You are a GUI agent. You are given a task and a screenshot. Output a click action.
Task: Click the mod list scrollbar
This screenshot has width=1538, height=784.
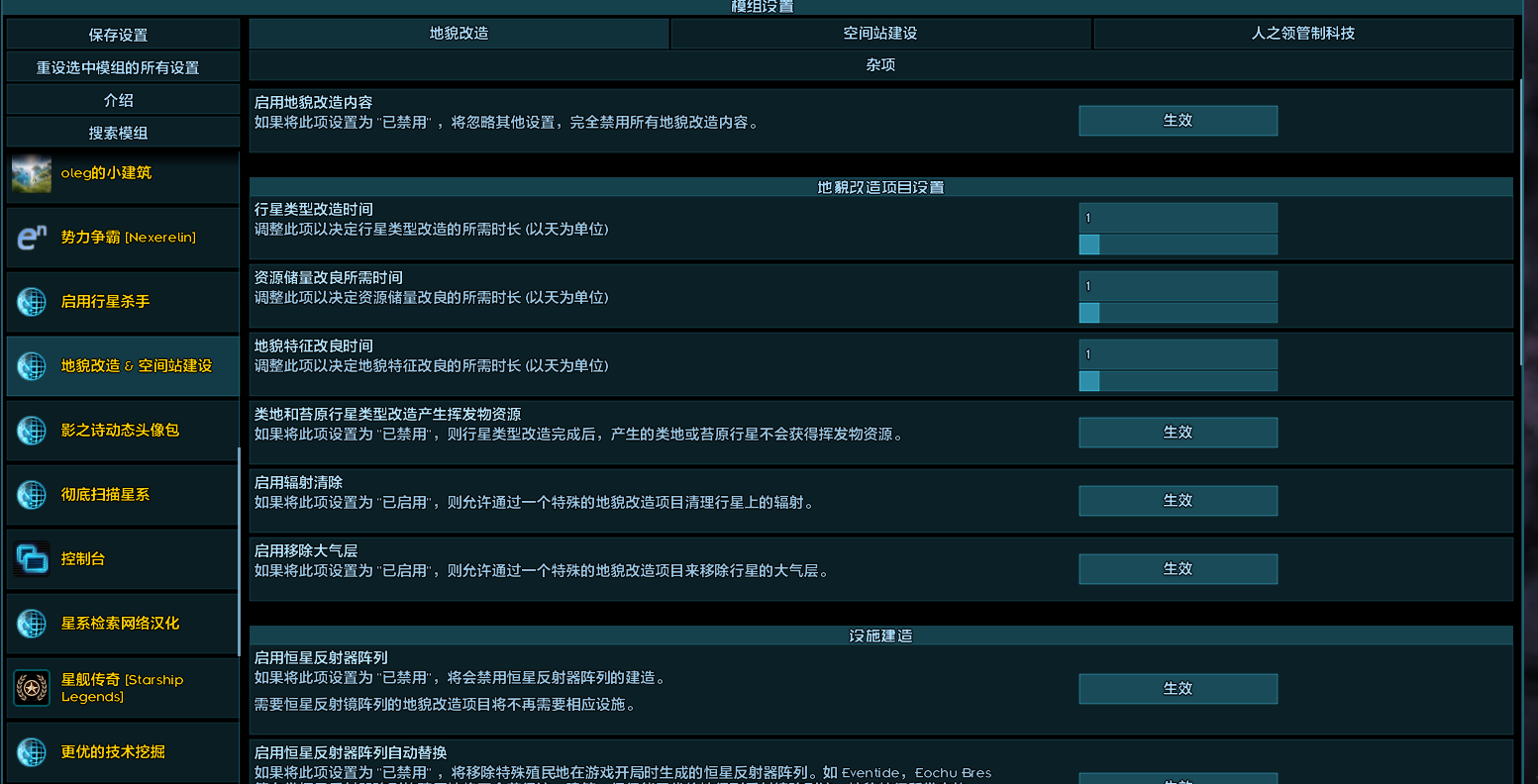(x=239, y=551)
